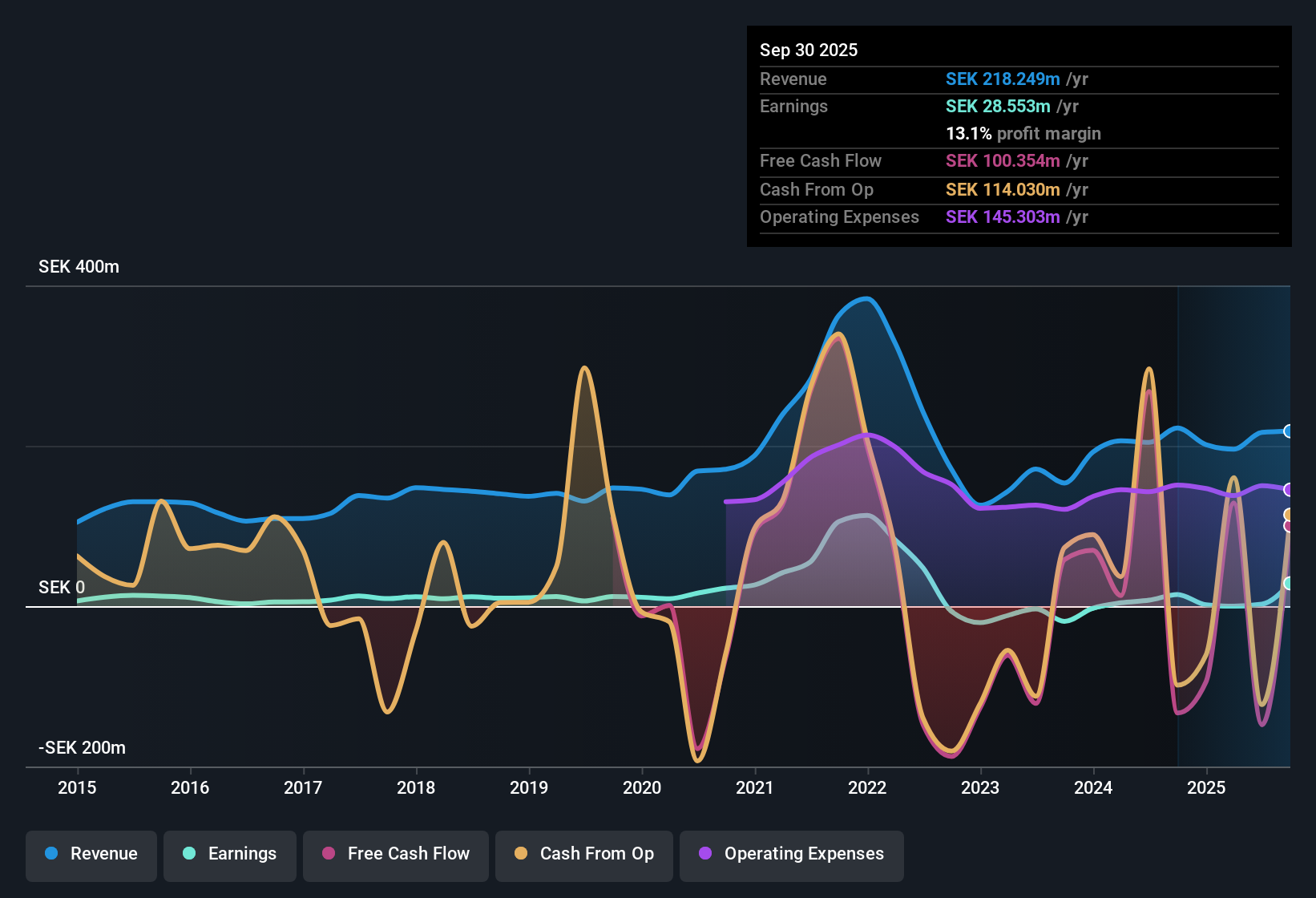
Task: Click the orange Cash From Op legend dot
Action: click(521, 853)
